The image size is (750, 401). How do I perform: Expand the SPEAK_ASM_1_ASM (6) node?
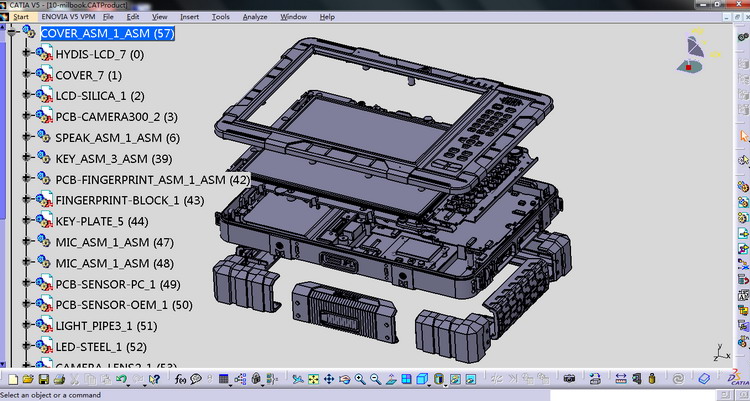(x=26, y=137)
